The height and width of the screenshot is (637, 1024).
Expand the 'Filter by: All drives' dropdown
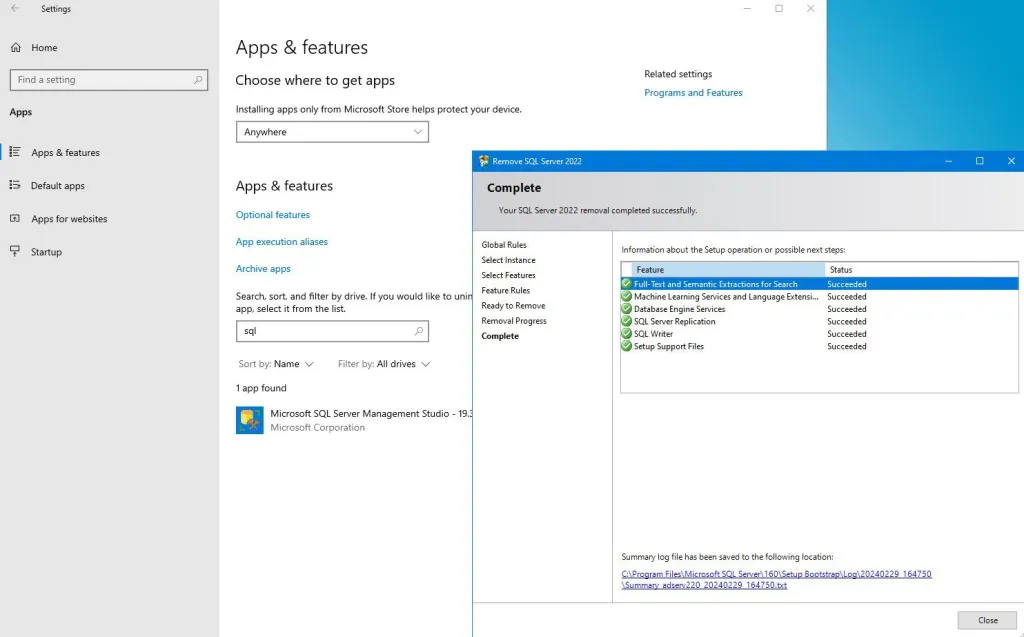tap(382, 364)
